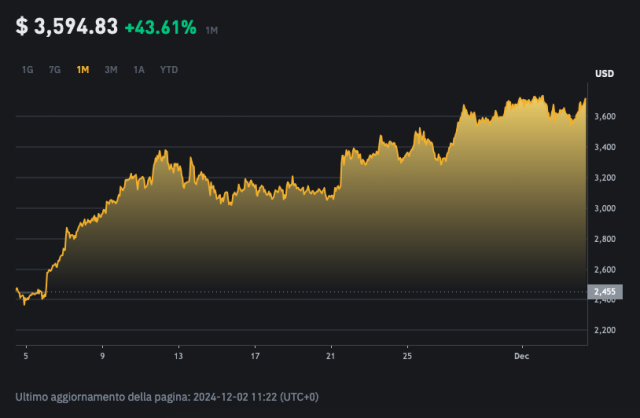Click the date marker 25 on x-axis
640x418 pixels.
click(407, 355)
